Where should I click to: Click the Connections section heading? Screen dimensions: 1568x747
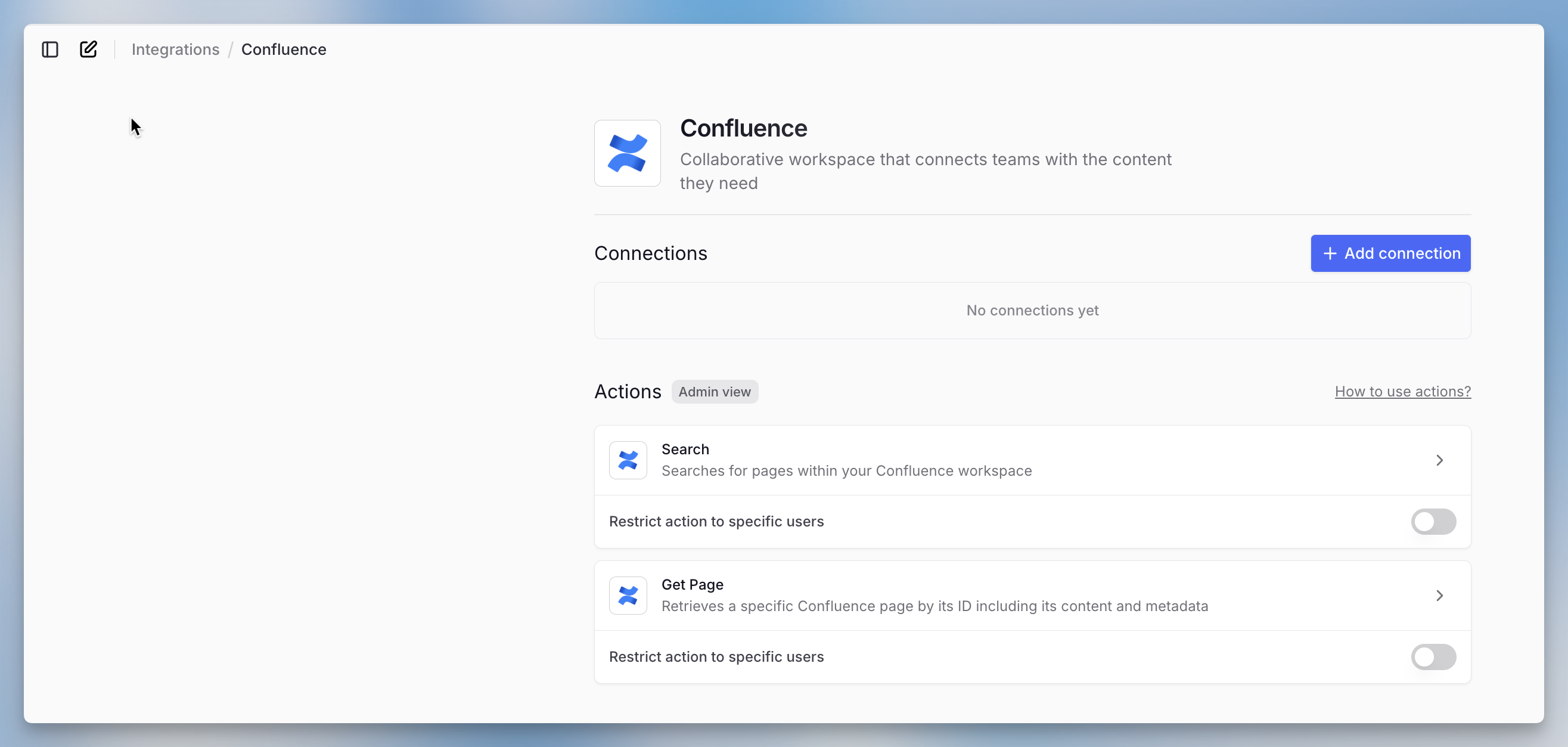tap(650, 253)
